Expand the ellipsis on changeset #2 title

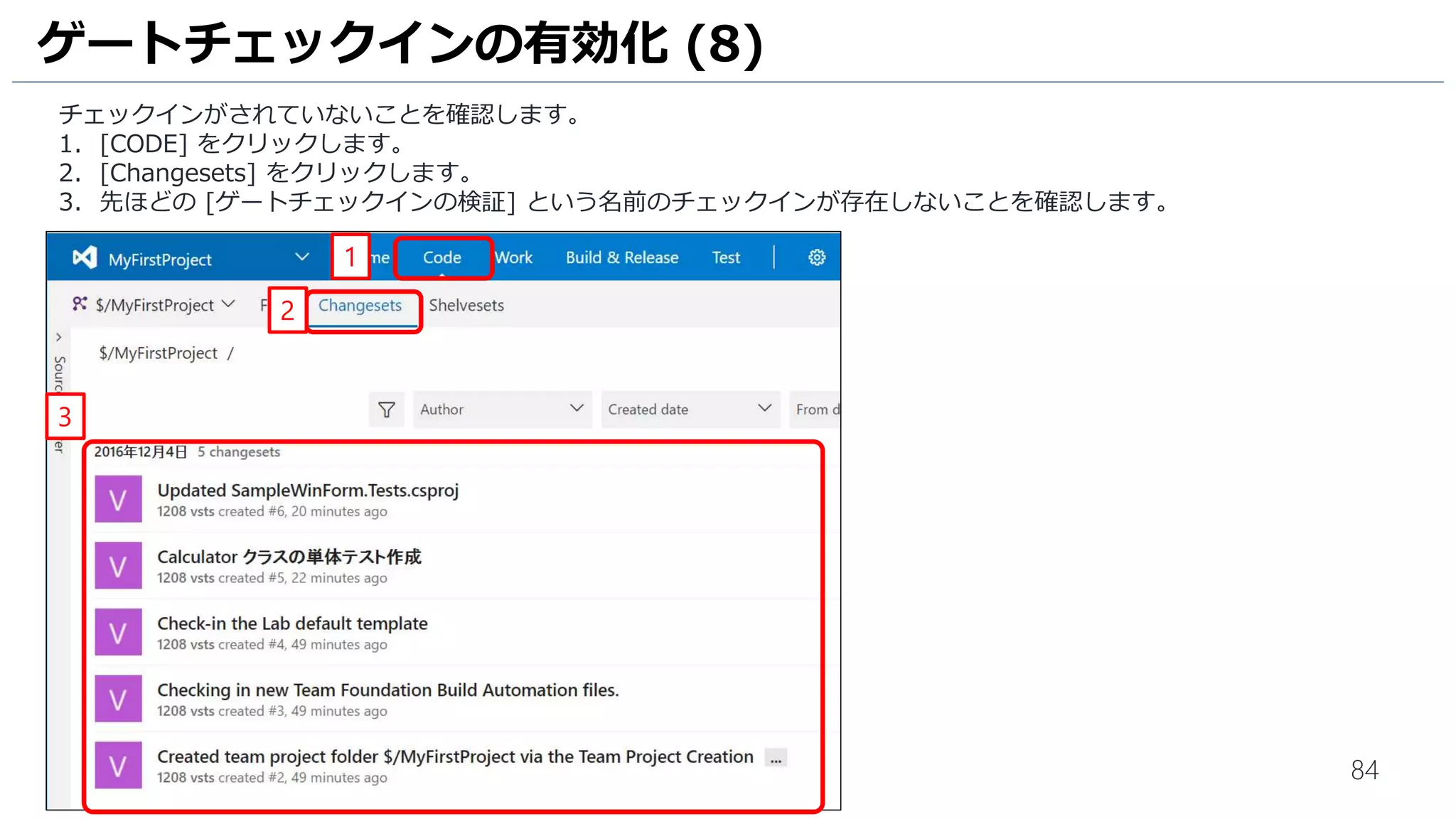776,758
